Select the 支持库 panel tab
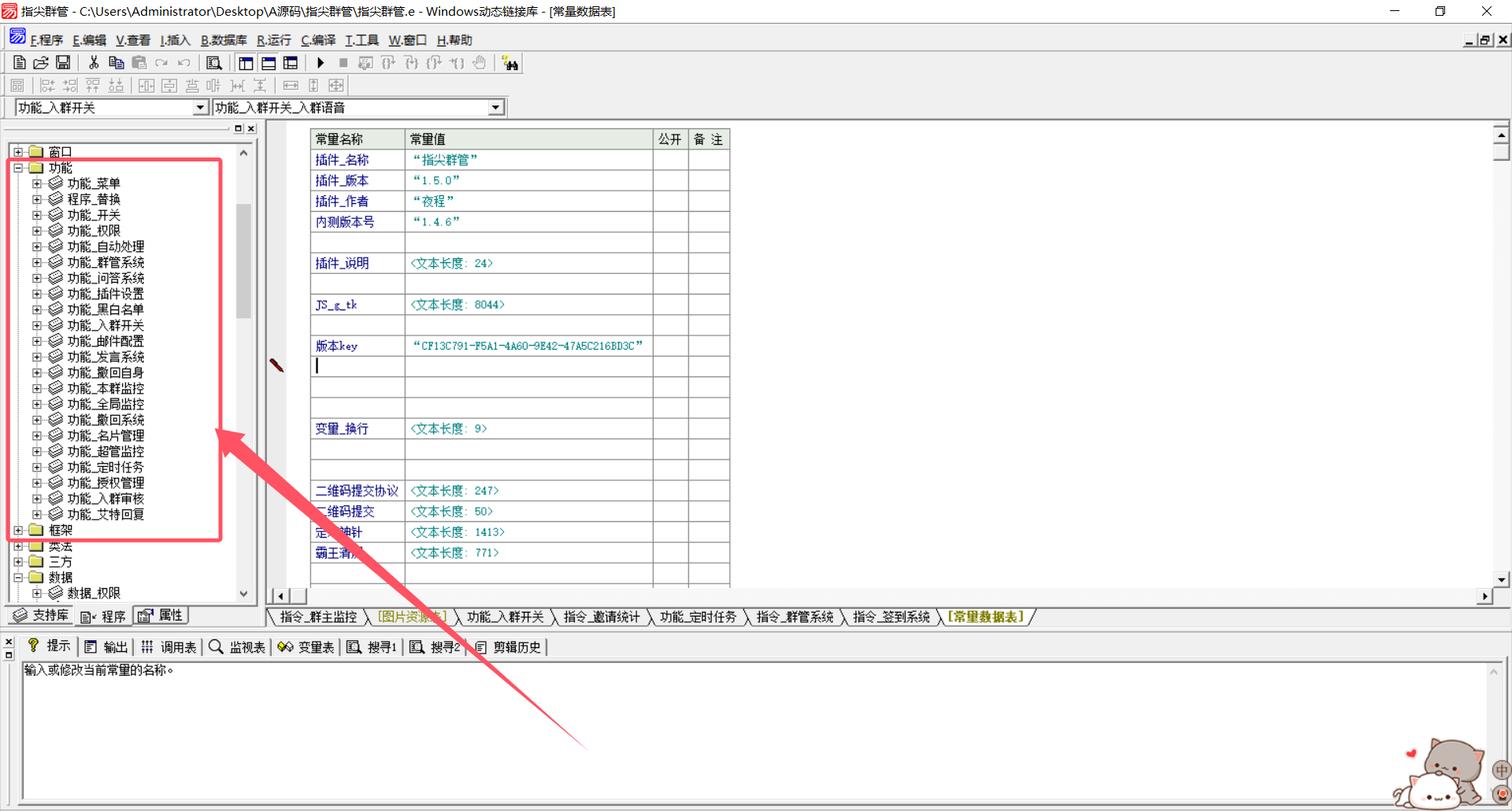Viewport: 1512px width, 811px height. pyautogui.click(x=42, y=616)
